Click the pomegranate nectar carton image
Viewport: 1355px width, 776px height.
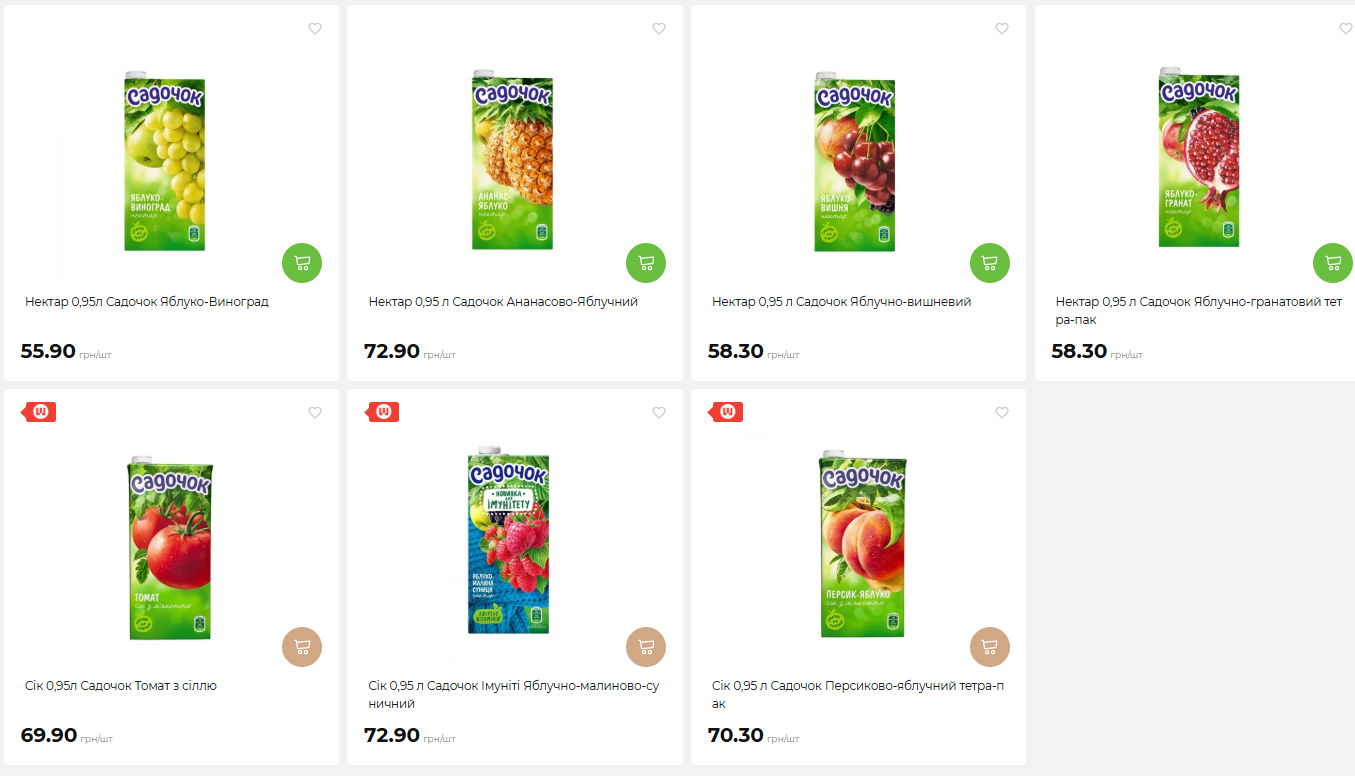1199,158
